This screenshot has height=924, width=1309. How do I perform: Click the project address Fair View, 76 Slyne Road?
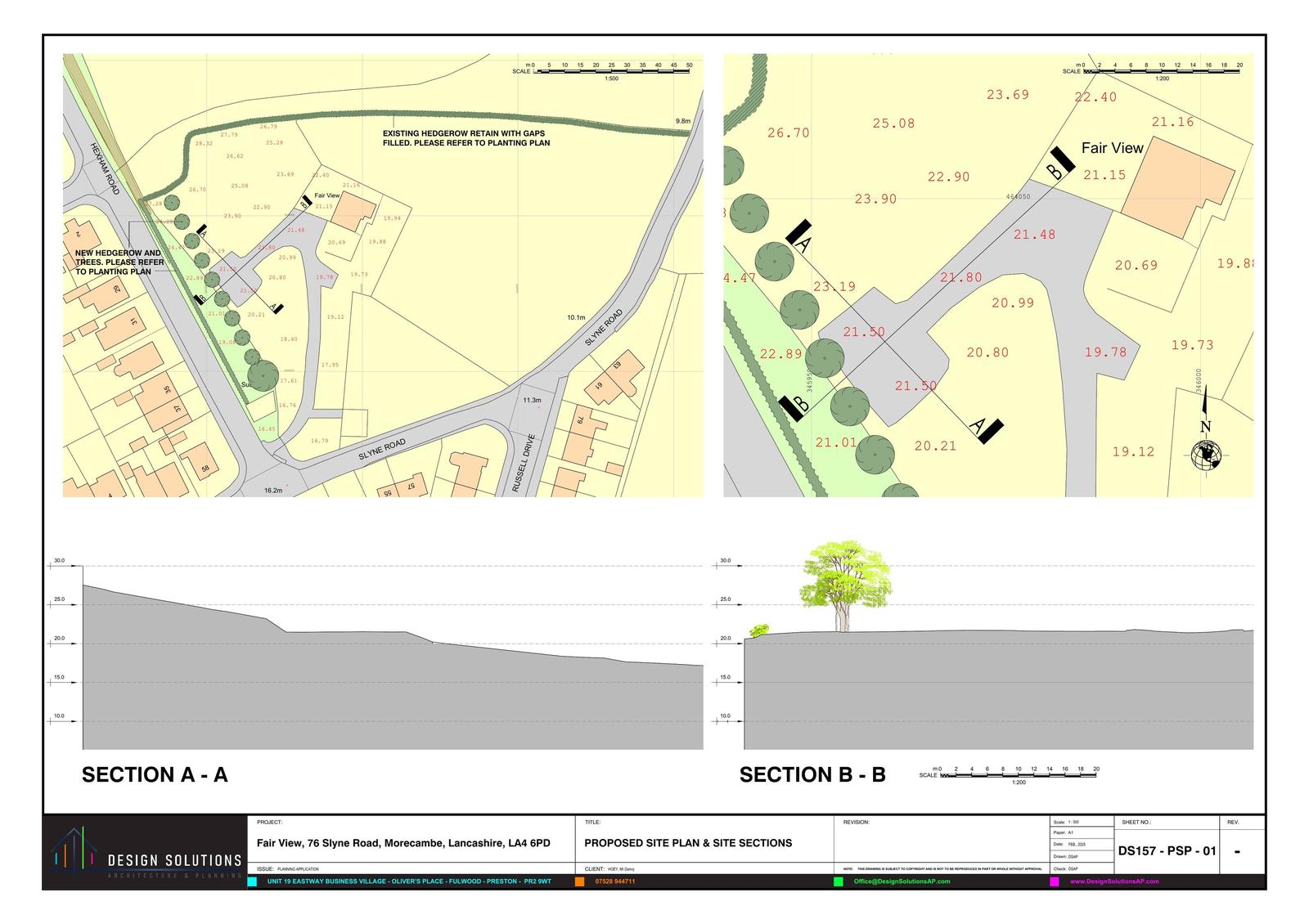coord(403,843)
